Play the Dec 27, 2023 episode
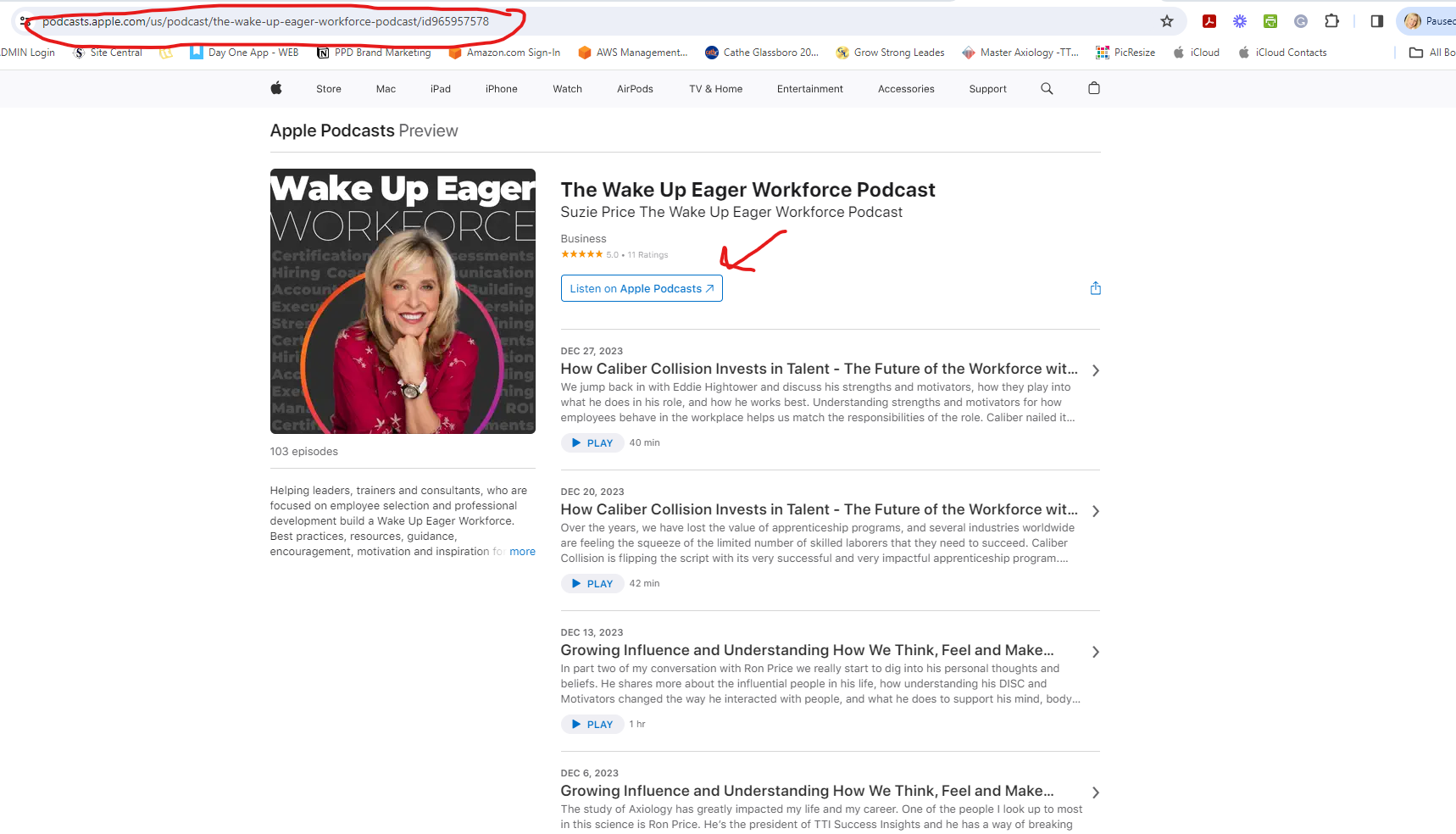 point(592,442)
